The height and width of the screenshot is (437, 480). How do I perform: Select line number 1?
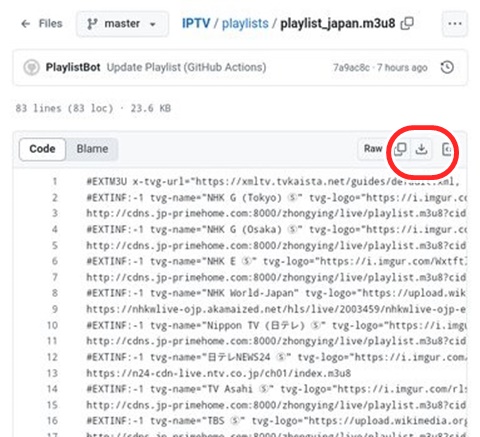coord(54,182)
